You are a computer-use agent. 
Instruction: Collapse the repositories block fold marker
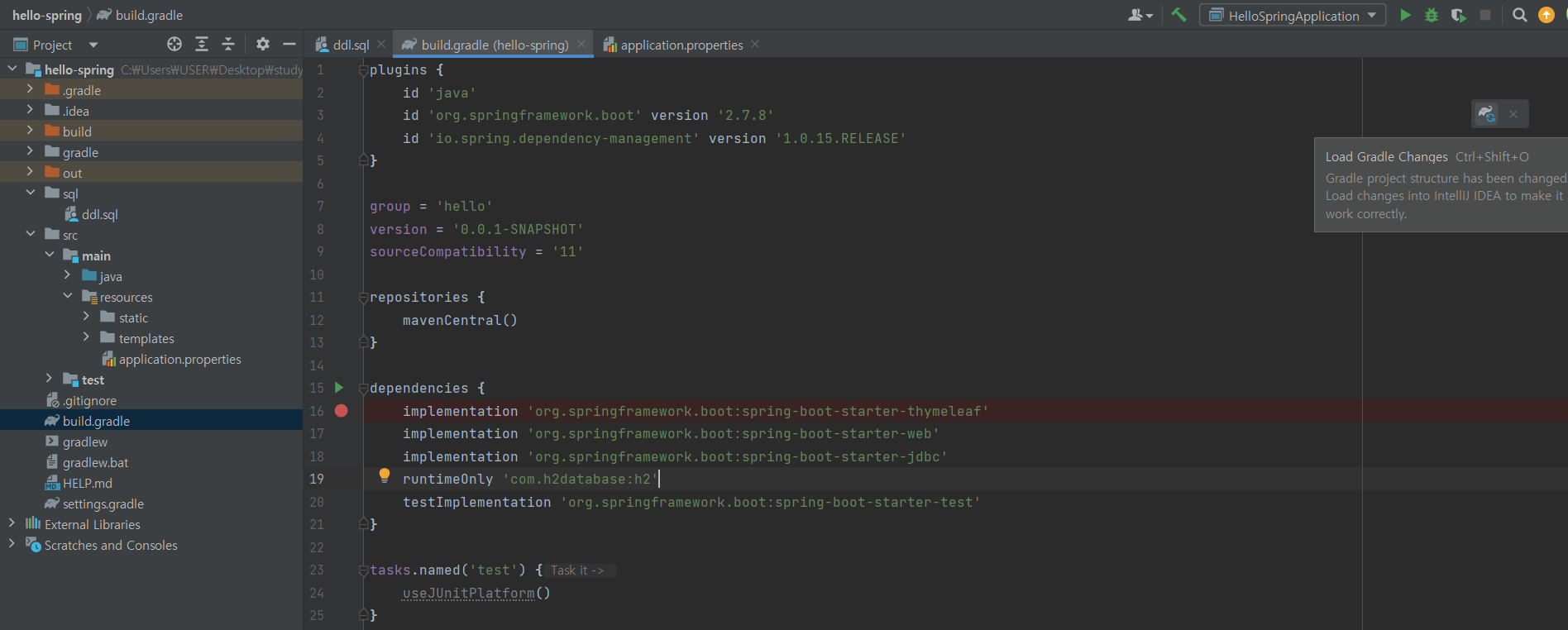363,298
